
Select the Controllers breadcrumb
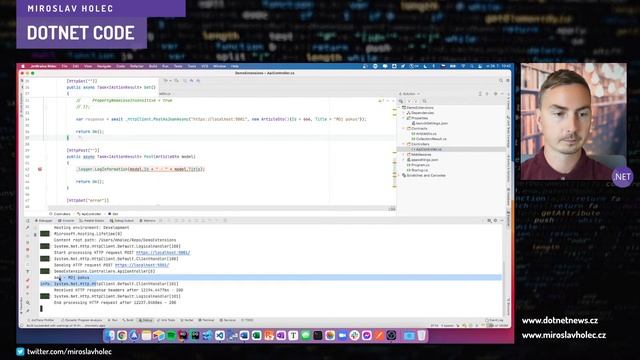pos(60,214)
